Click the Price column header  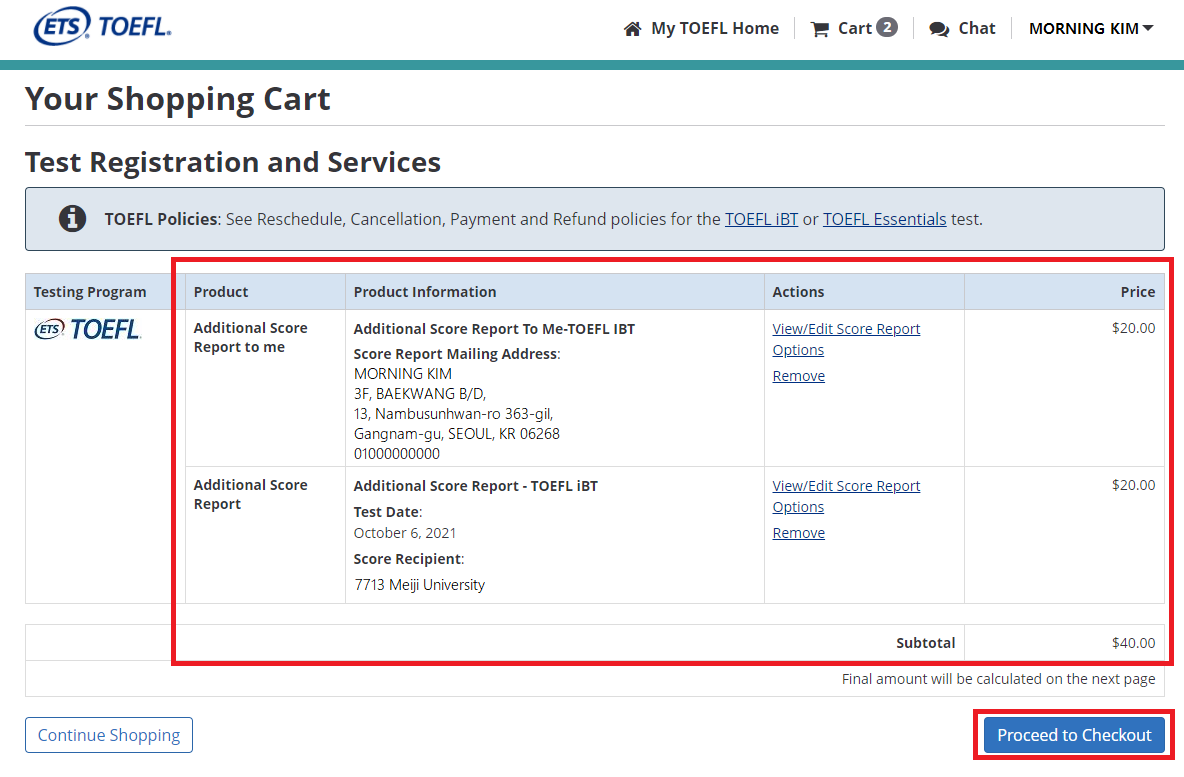(x=1137, y=292)
